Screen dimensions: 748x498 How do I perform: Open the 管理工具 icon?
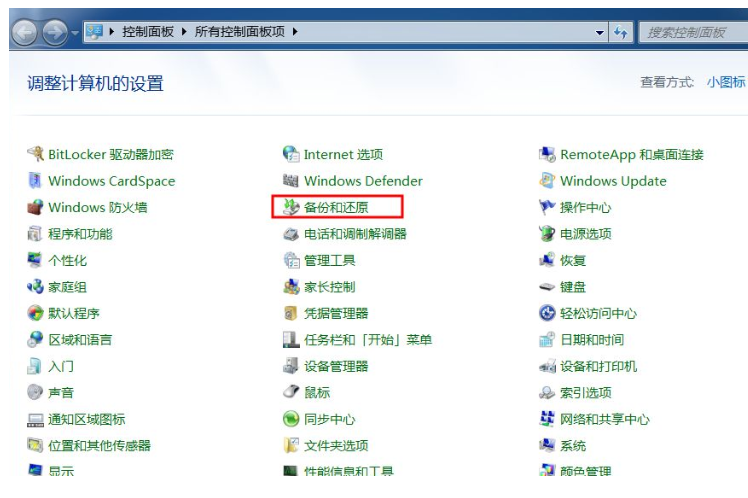pos(291,260)
